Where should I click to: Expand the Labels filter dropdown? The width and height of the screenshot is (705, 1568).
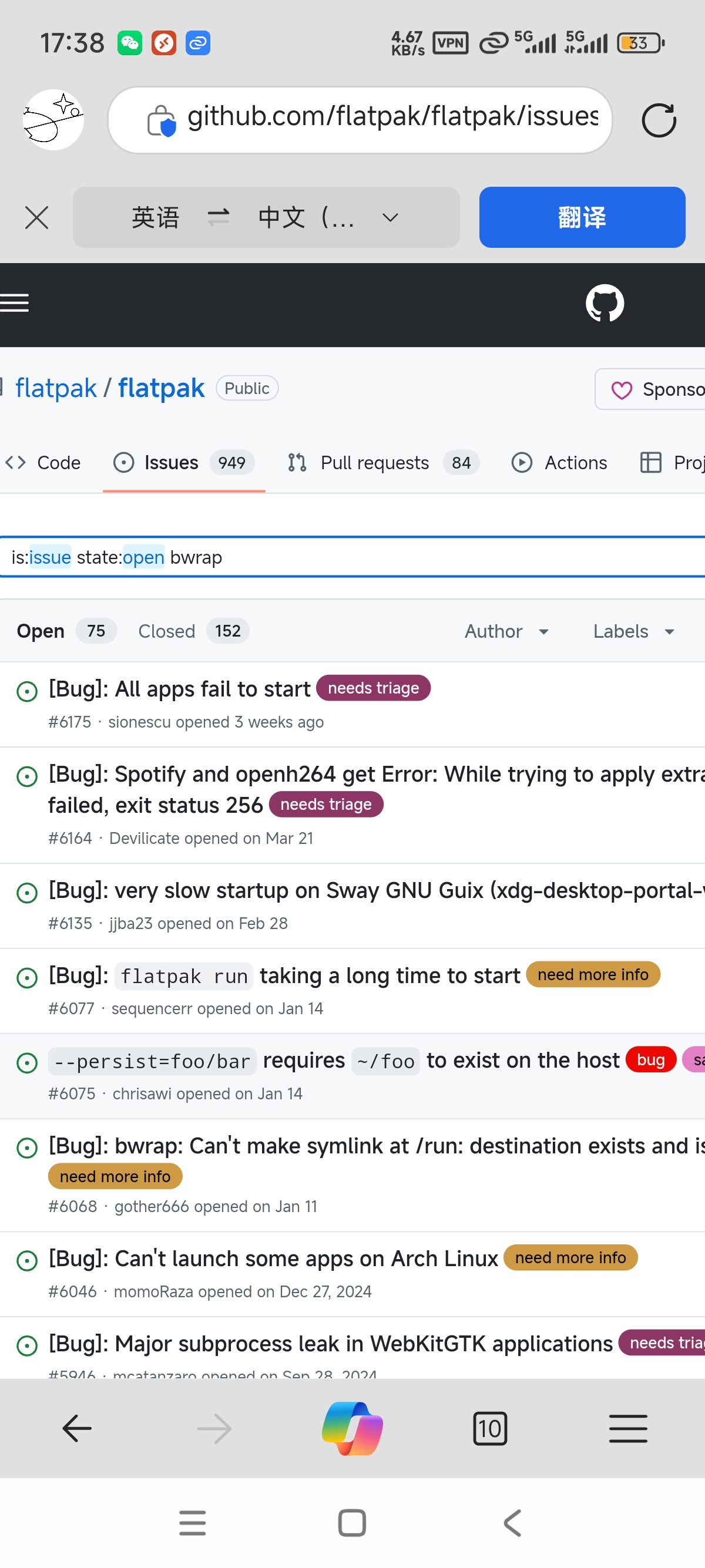[x=634, y=631]
